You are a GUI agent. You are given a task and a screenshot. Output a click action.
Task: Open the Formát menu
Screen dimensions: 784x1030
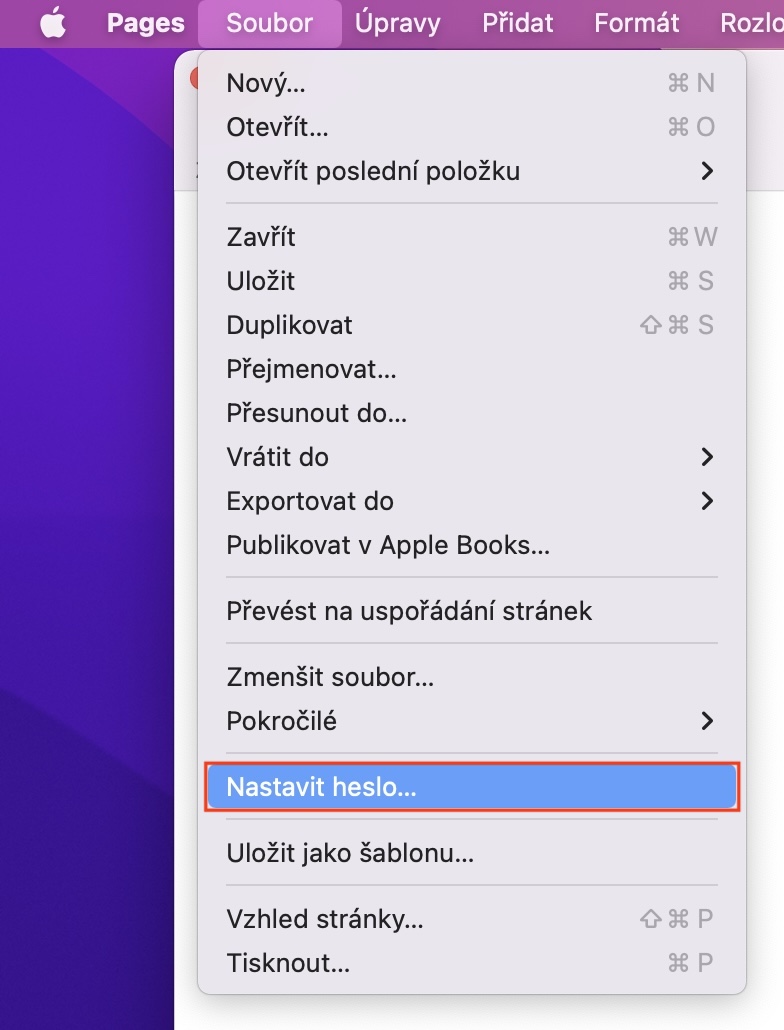[x=636, y=24]
